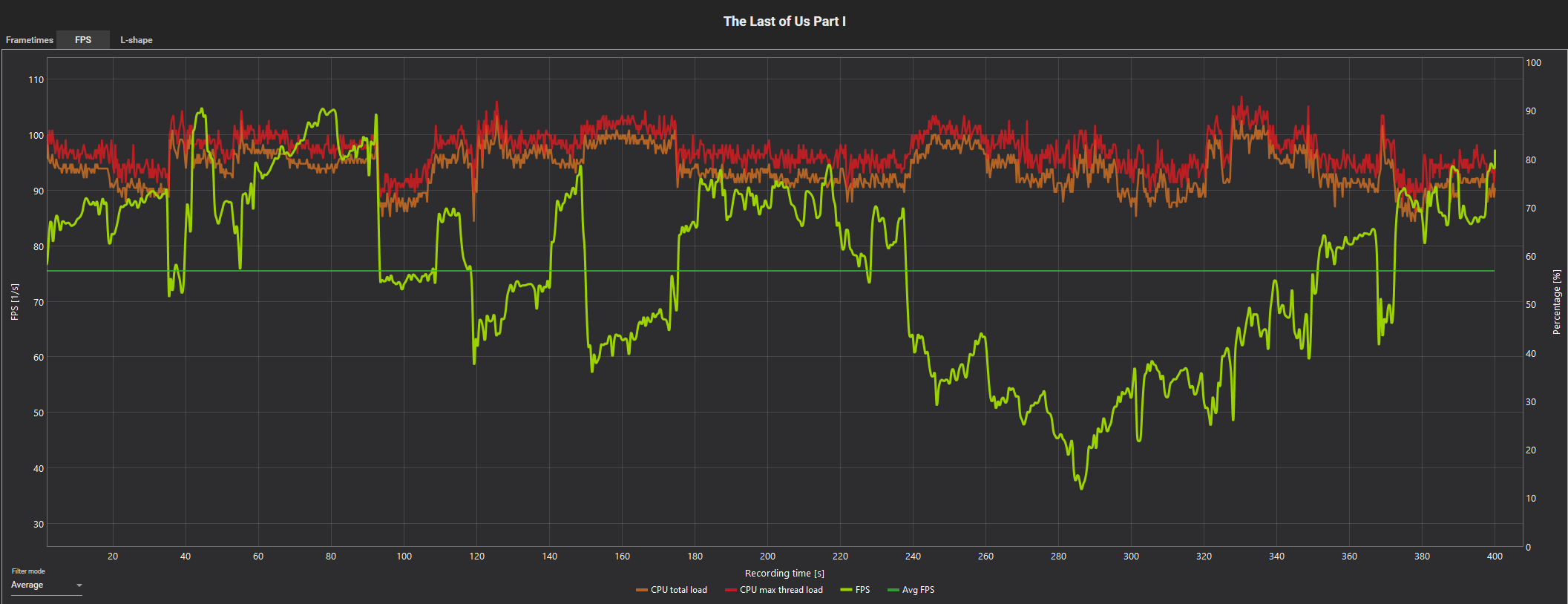Image resolution: width=1568 pixels, height=604 pixels.
Task: Select the FPS tab
Action: [x=83, y=40]
